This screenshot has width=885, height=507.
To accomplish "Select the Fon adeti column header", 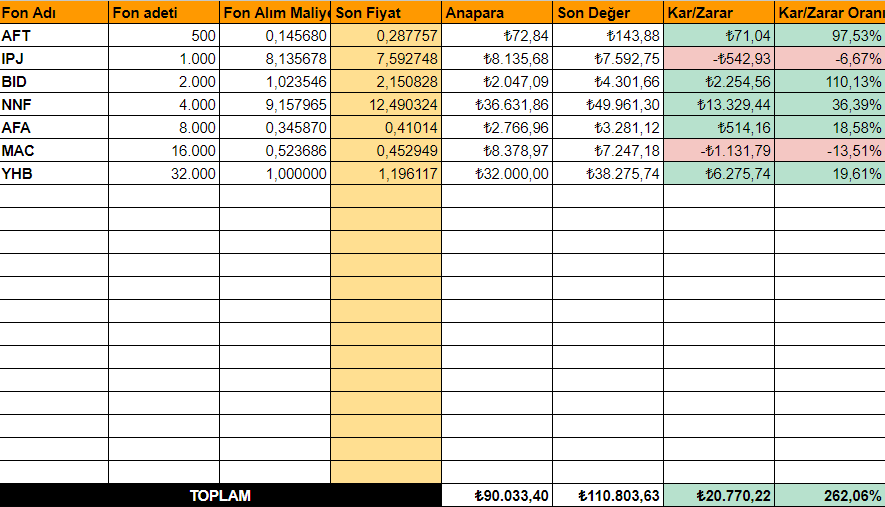I will 164,12.
